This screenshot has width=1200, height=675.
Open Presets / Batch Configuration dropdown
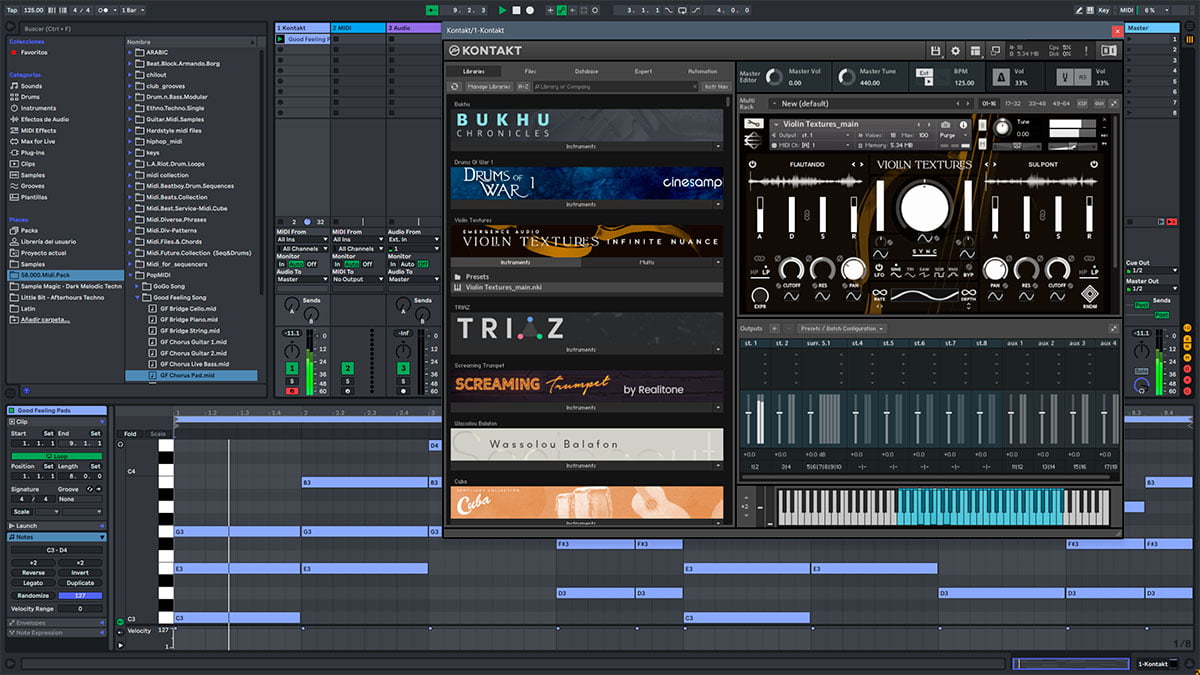(x=842, y=328)
